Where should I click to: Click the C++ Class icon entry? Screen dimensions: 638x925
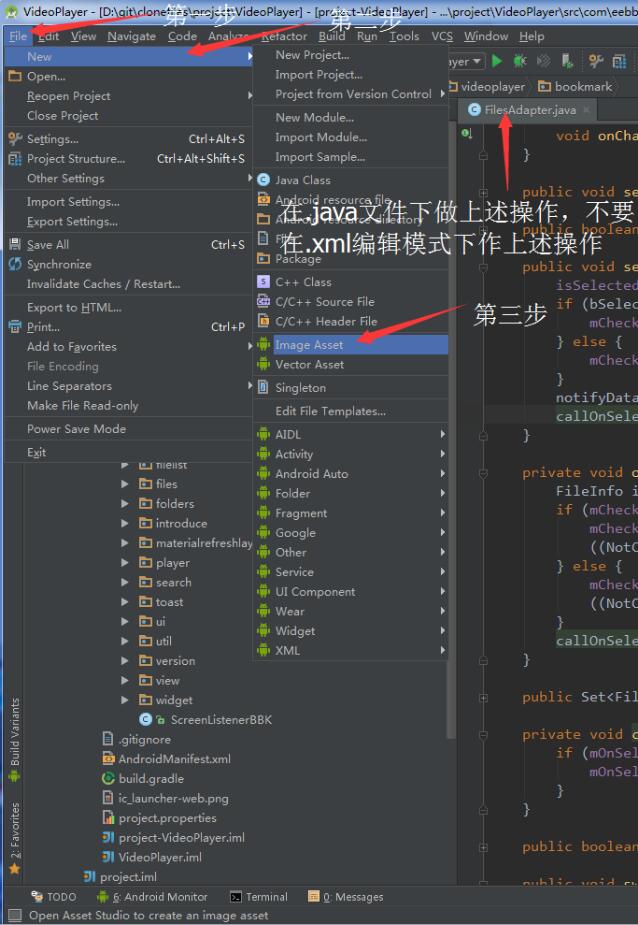tap(264, 282)
